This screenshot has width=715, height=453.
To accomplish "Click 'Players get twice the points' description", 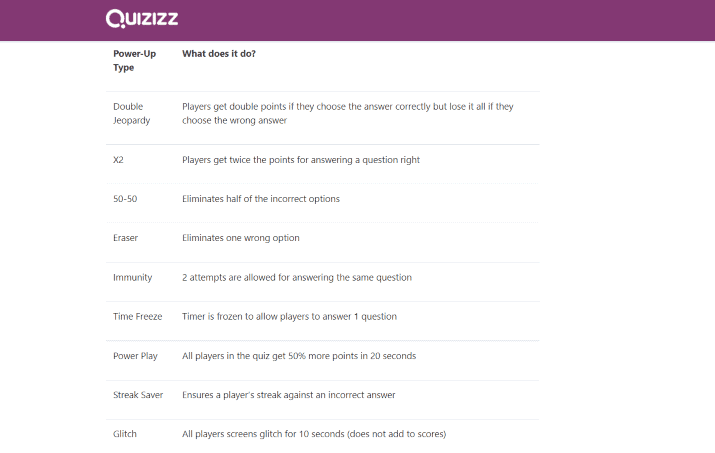I will (x=301, y=160).
